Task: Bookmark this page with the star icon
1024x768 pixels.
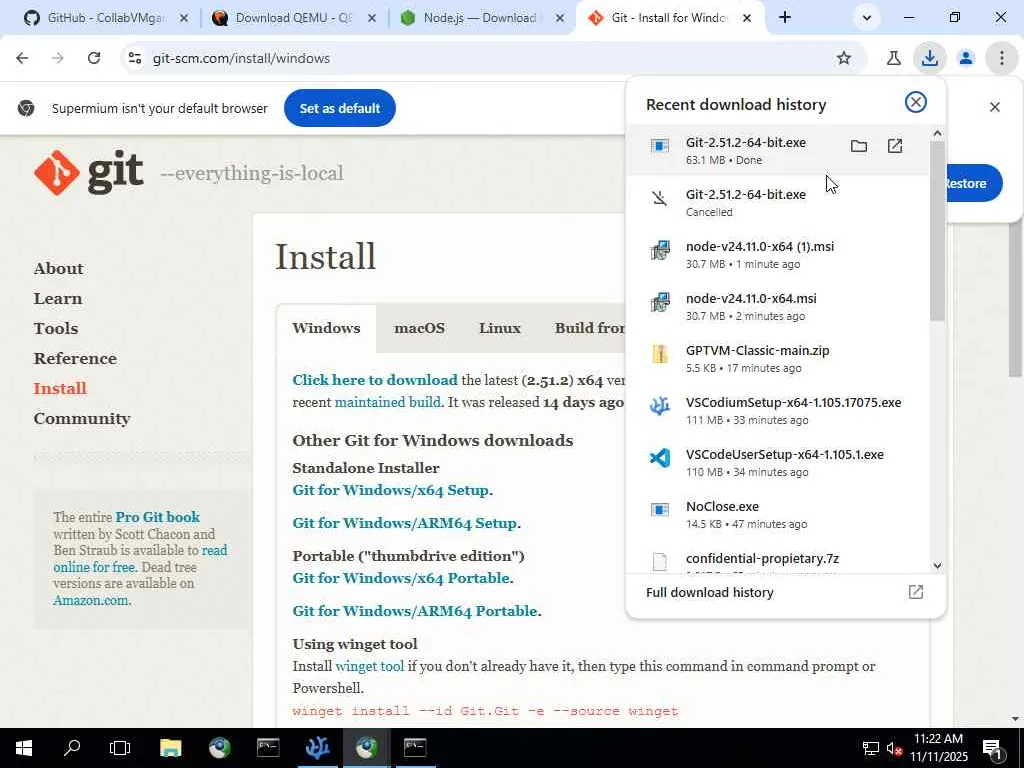Action: tap(844, 58)
